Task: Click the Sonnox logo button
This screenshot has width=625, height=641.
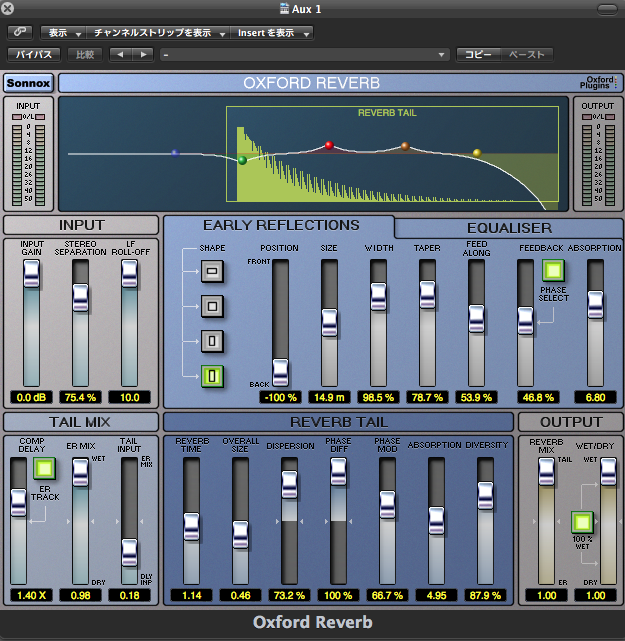Action: (x=28, y=83)
